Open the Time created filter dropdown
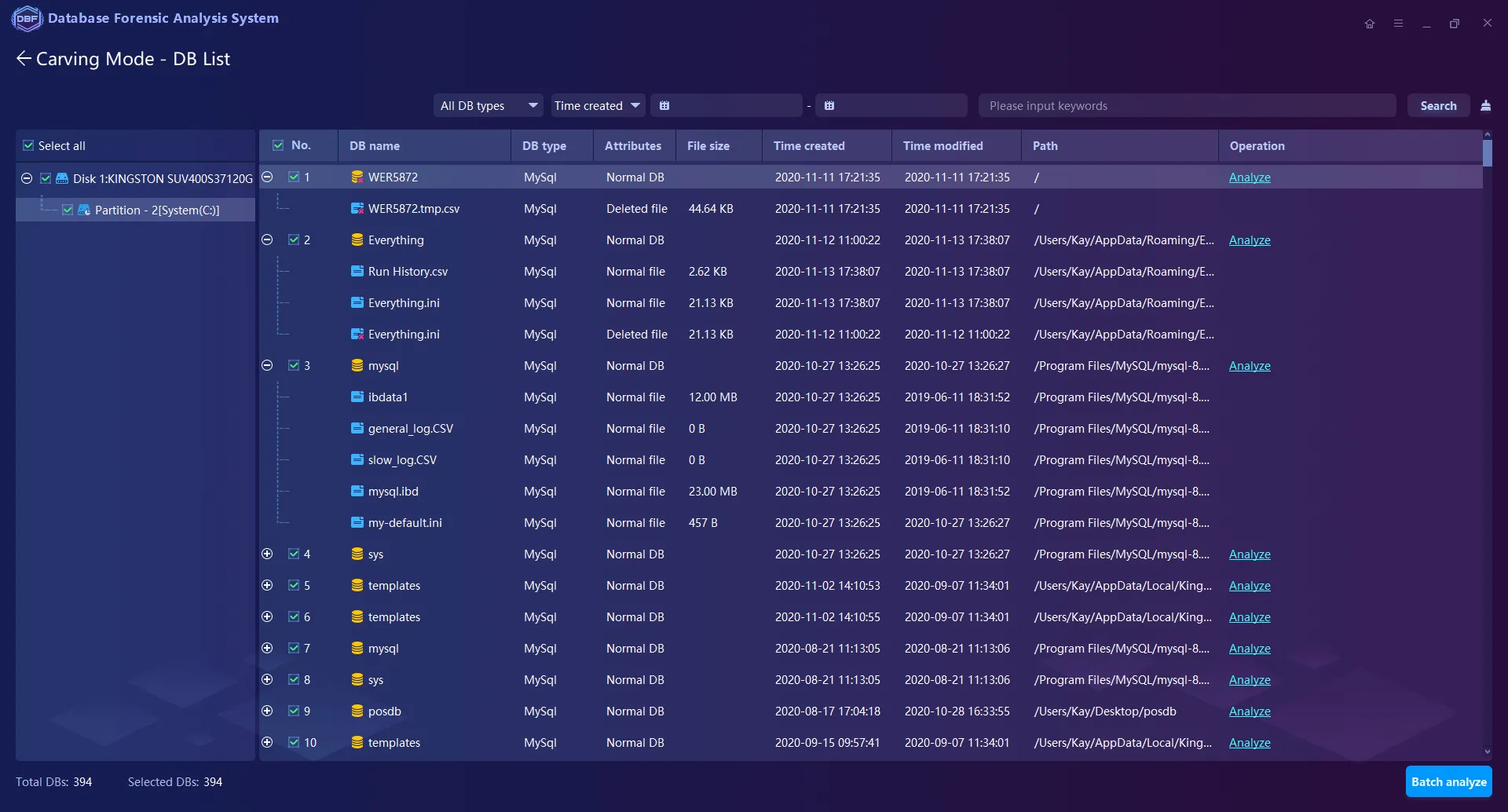This screenshot has height=812, width=1508. [x=597, y=106]
